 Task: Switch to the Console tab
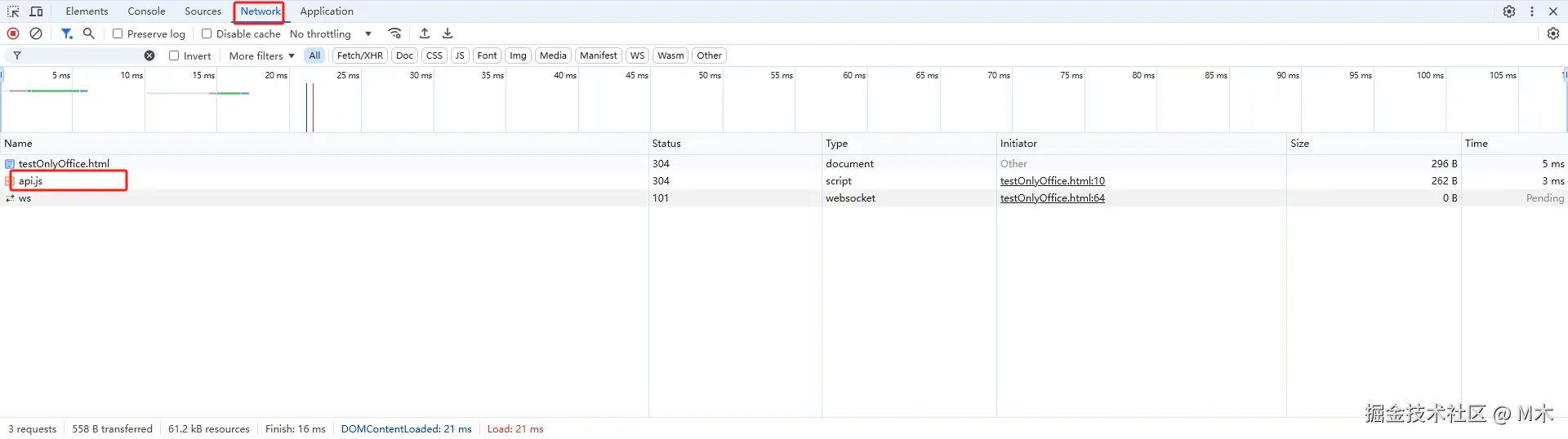(147, 11)
